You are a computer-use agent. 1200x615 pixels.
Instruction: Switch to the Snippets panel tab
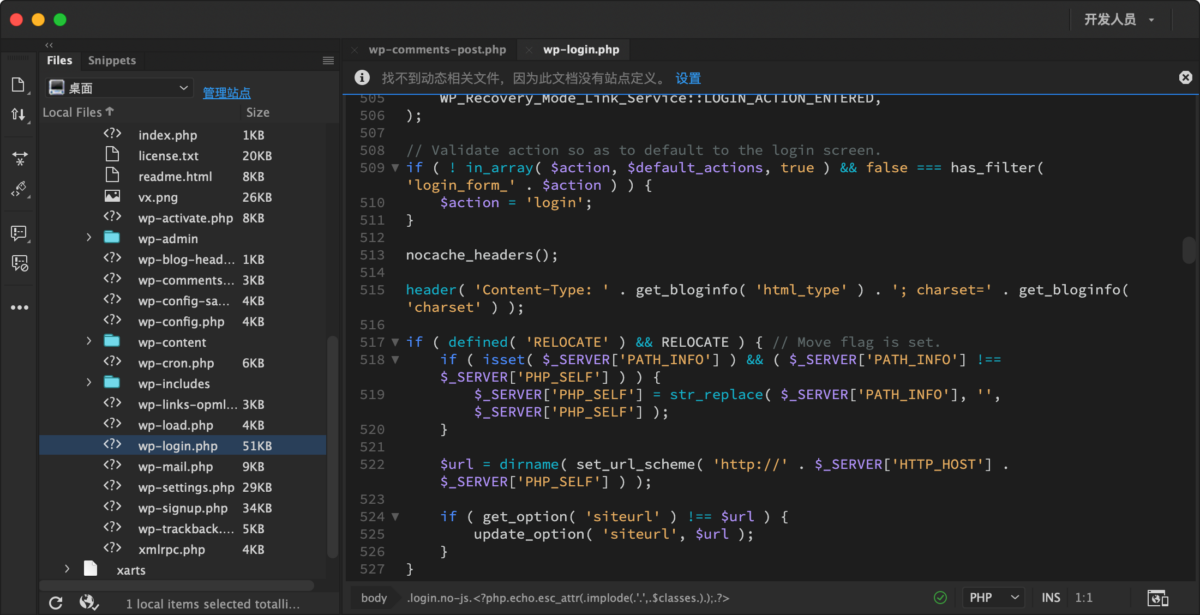click(112, 60)
